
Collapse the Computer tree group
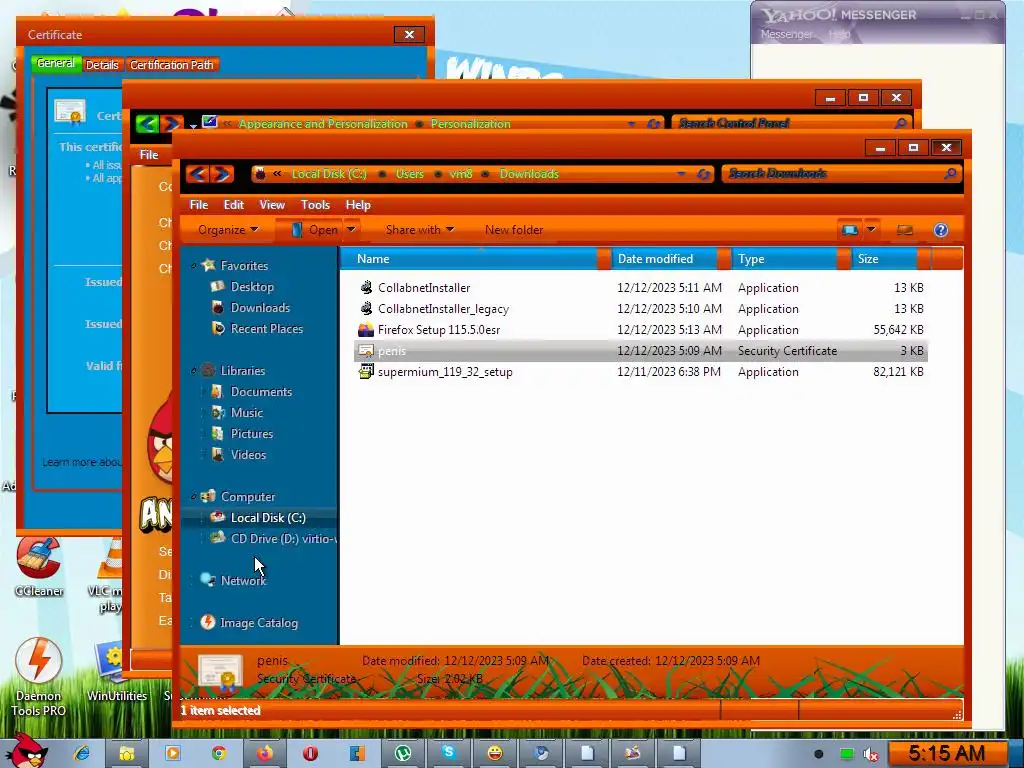click(x=193, y=497)
